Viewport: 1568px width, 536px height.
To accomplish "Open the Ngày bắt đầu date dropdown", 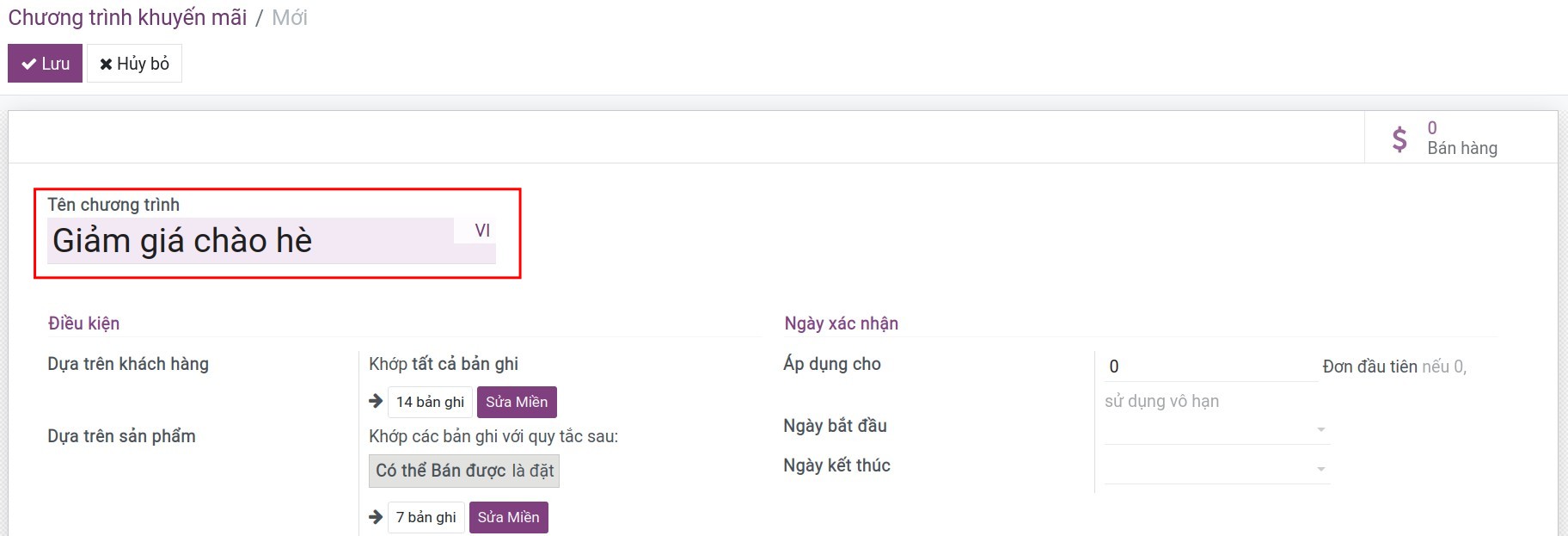I will pyautogui.click(x=1216, y=428).
